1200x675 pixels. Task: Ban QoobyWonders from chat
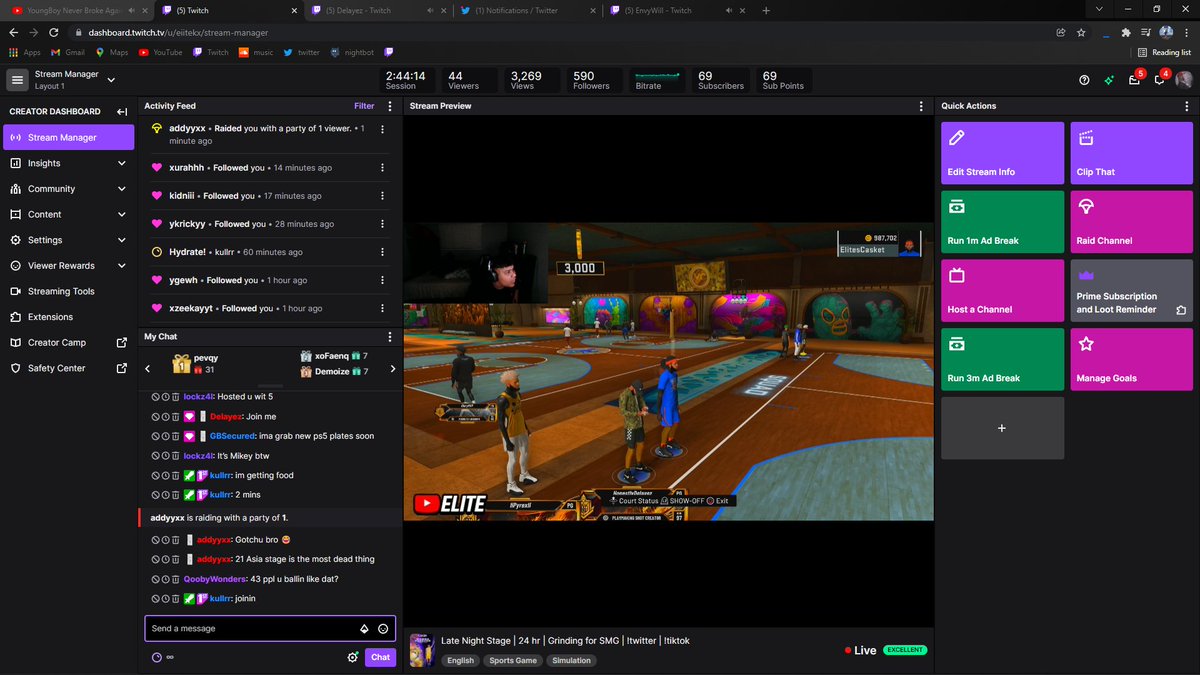pos(155,579)
